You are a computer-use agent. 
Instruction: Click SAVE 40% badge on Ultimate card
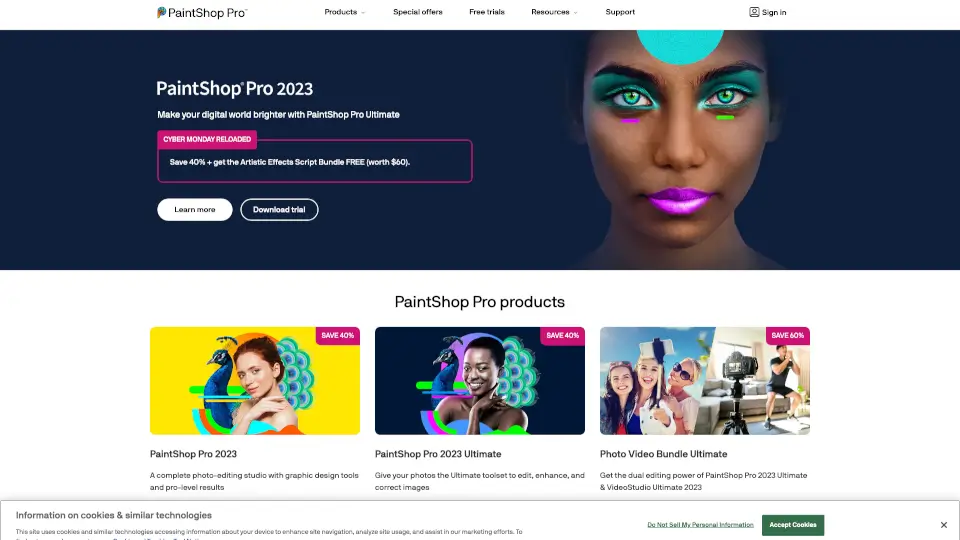point(562,336)
